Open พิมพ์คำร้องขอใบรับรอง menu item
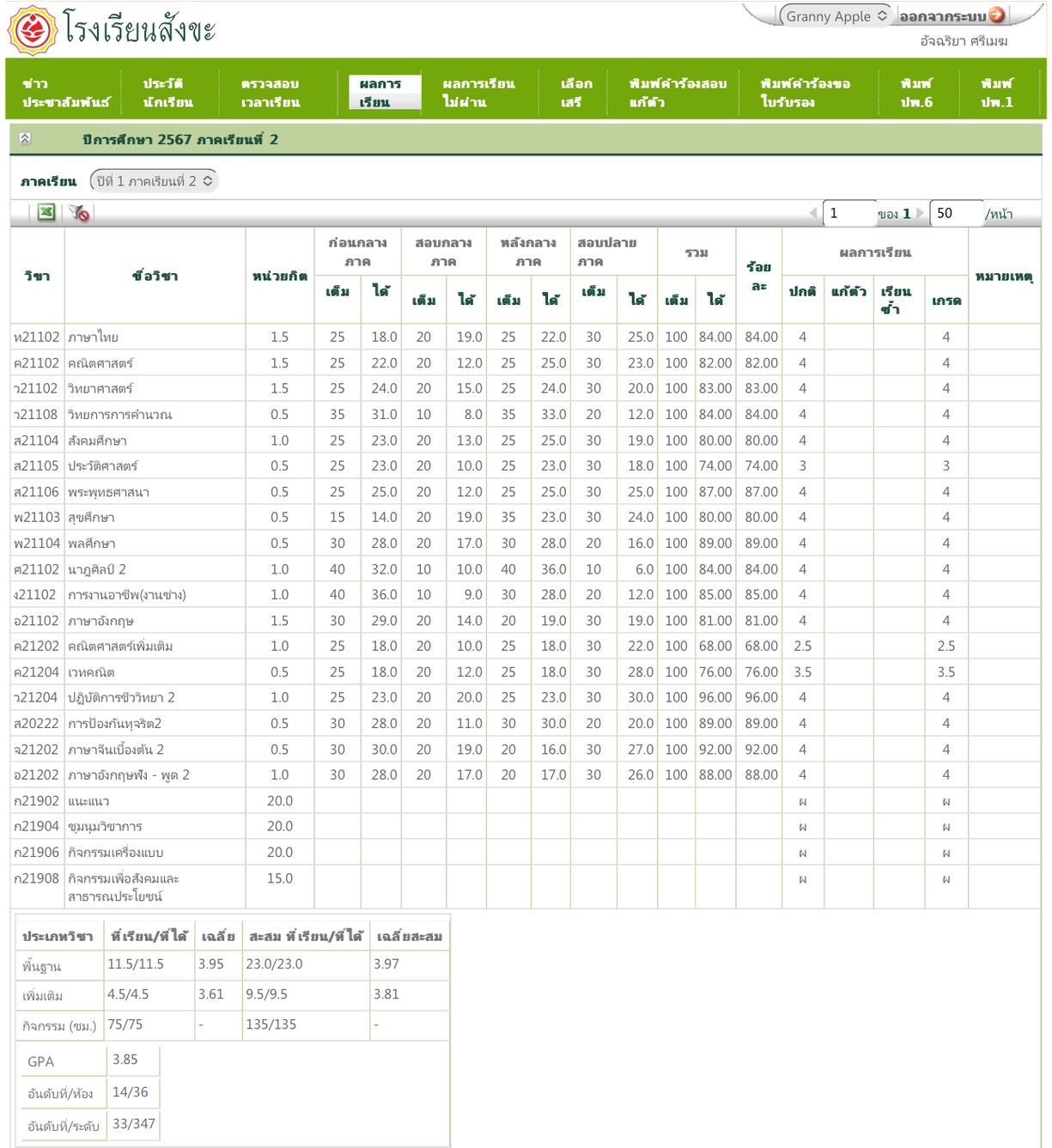This screenshot has height=1148, width=1052. [x=805, y=93]
